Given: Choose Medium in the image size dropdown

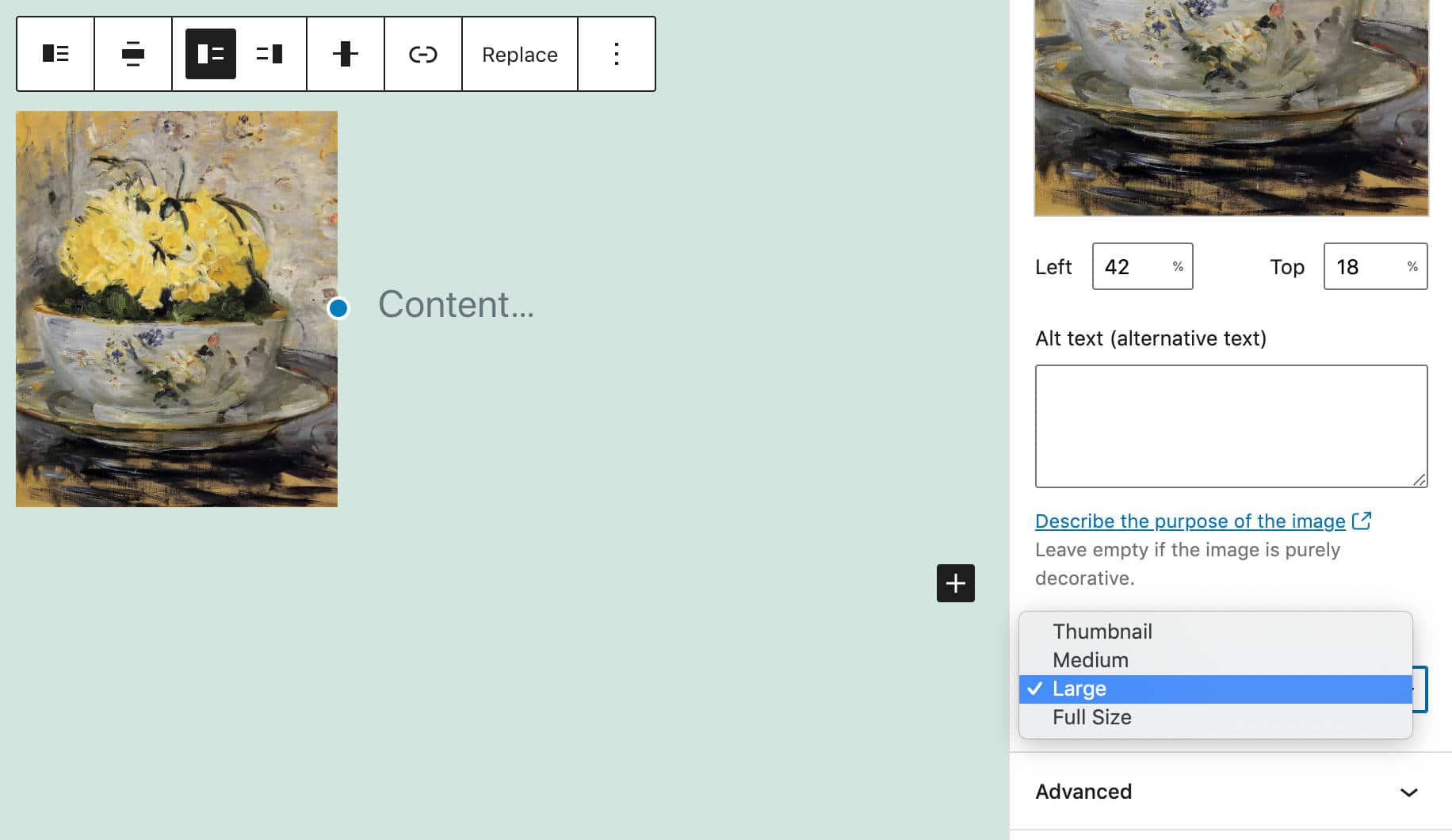Looking at the screenshot, I should click(1090, 660).
